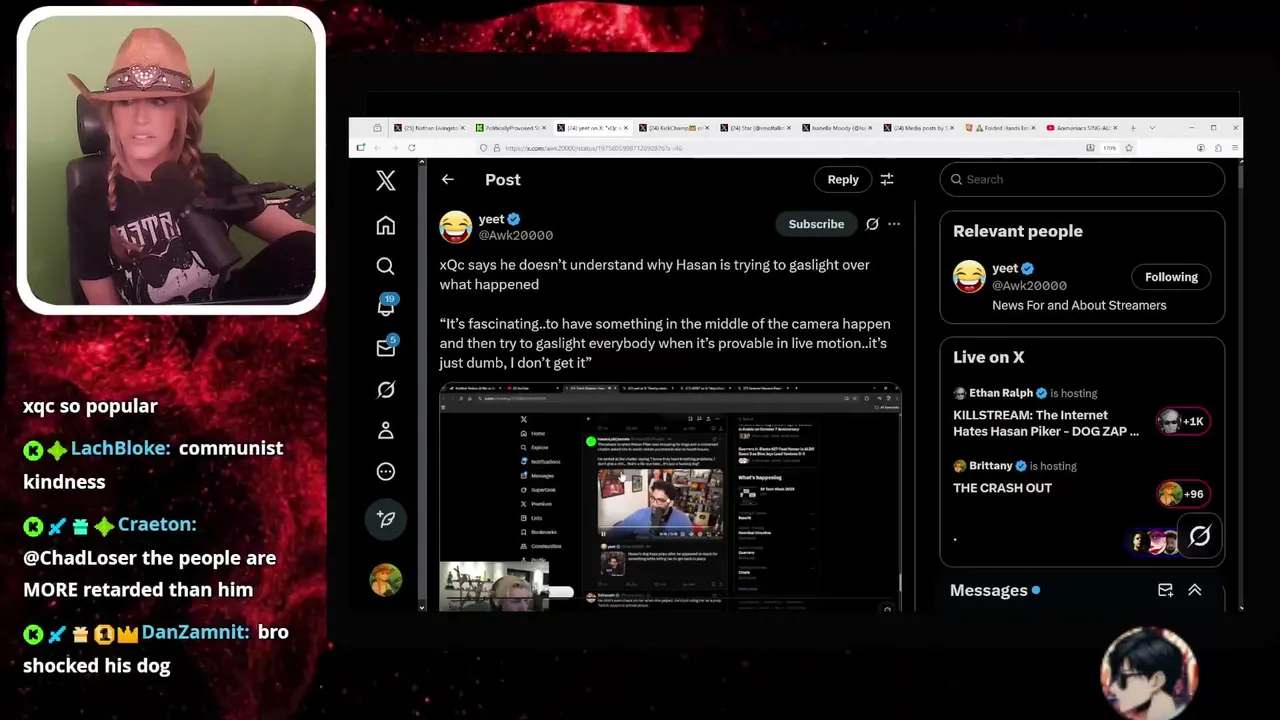Image resolution: width=1280 pixels, height=720 pixels.
Task: Switch to the KickChamp tab
Action: 674,128
